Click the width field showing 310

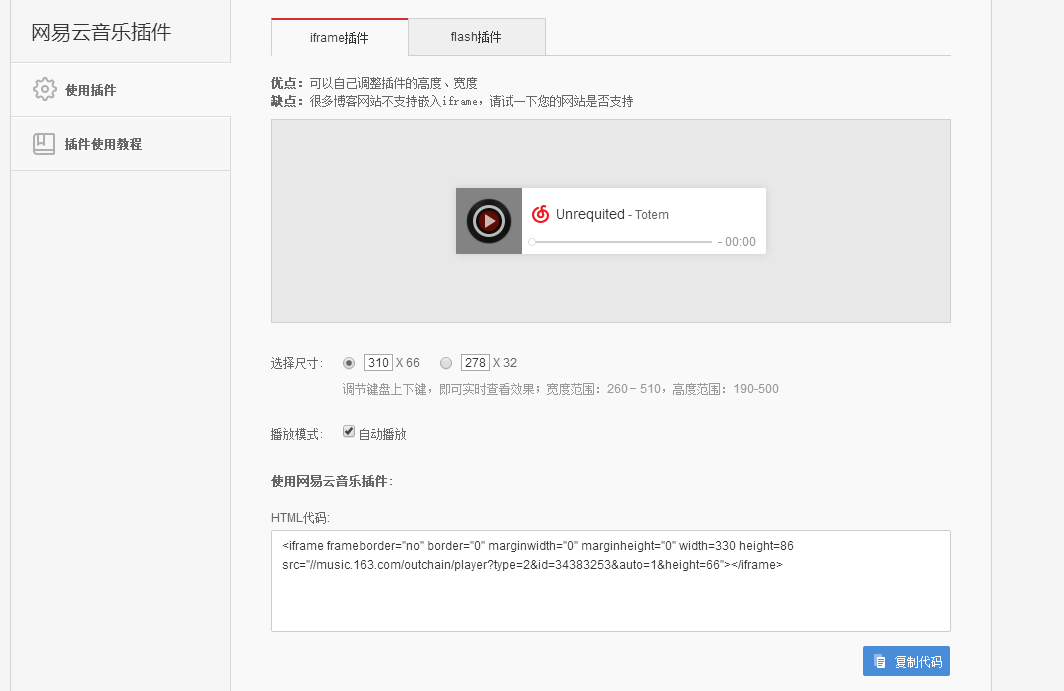click(378, 362)
